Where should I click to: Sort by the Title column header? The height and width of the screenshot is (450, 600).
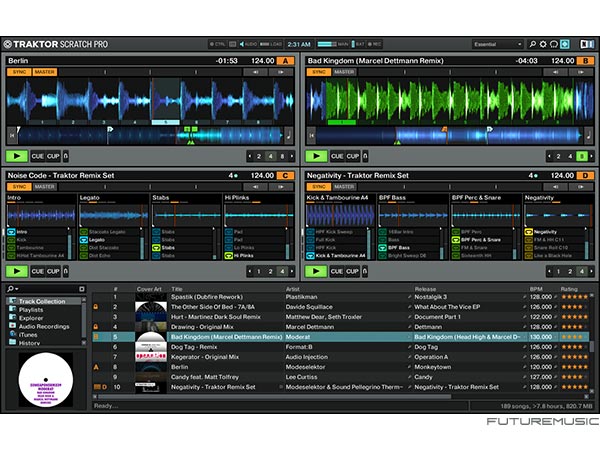(x=177, y=289)
